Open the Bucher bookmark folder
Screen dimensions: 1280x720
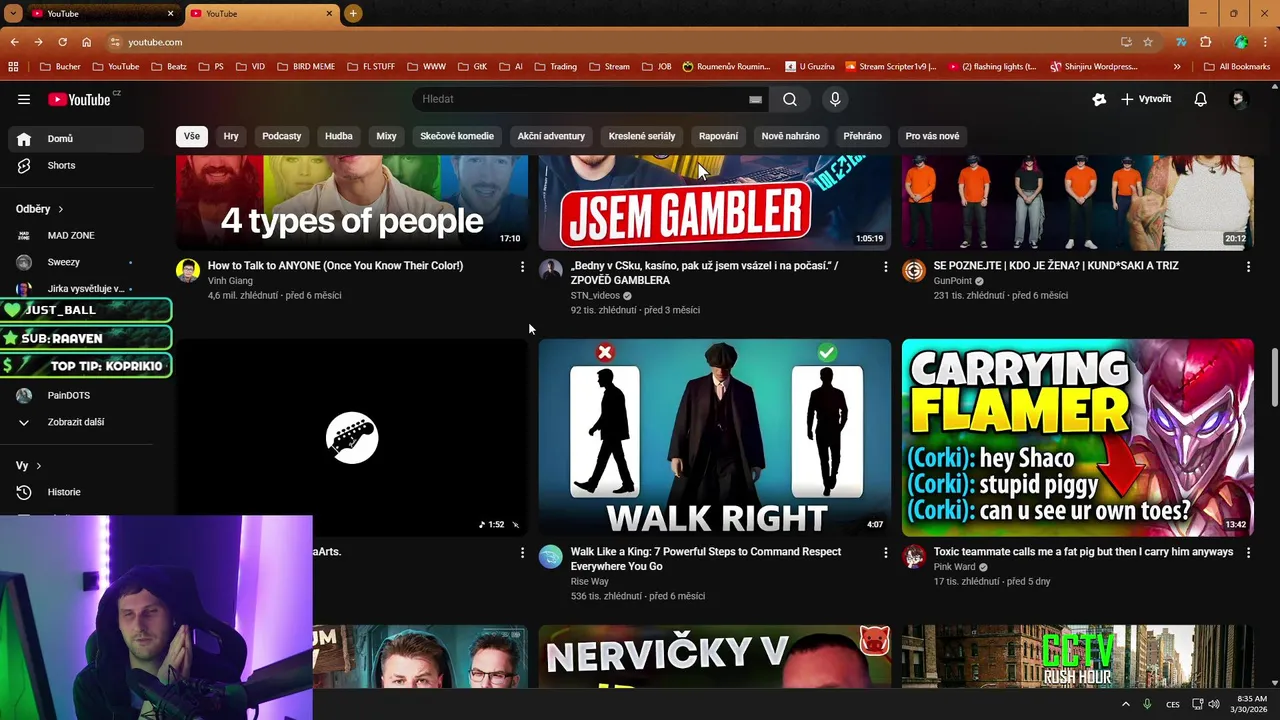click(x=60, y=67)
